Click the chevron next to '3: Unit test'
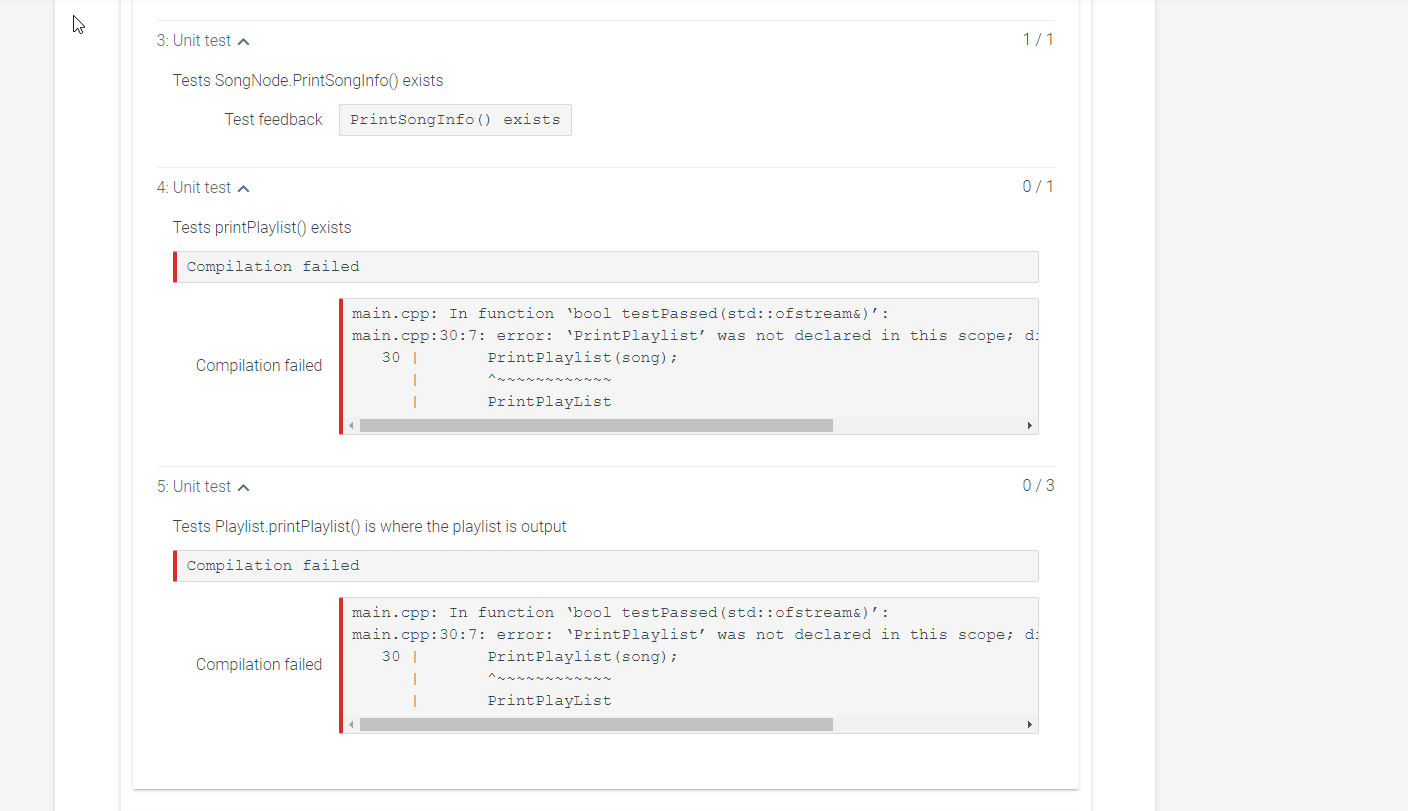1408x811 pixels. 243,41
